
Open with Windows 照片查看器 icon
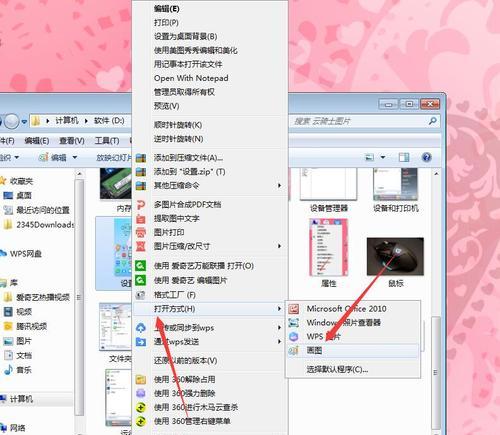(x=294, y=323)
